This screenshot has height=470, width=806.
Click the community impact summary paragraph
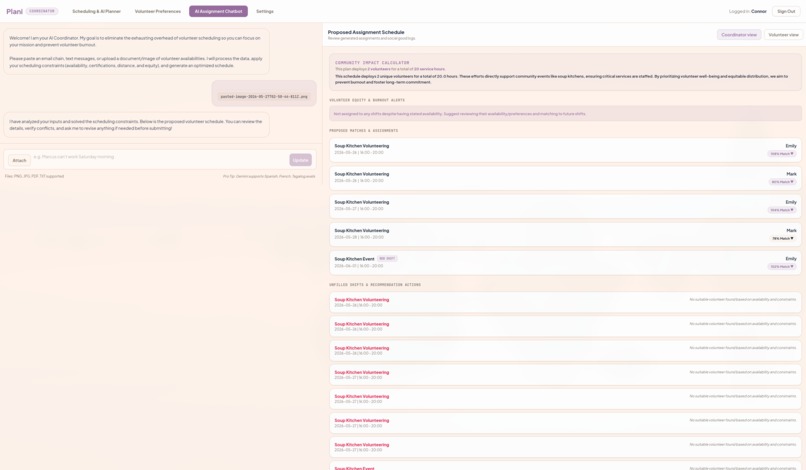[561, 79]
